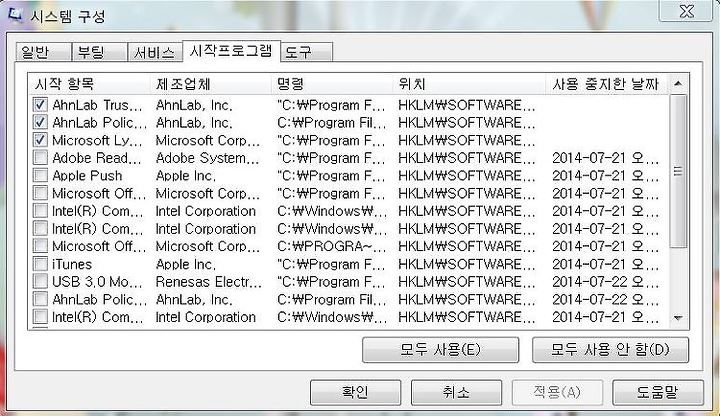Click the 적용(A) button
720x416 pixels.
pyautogui.click(x=557, y=393)
